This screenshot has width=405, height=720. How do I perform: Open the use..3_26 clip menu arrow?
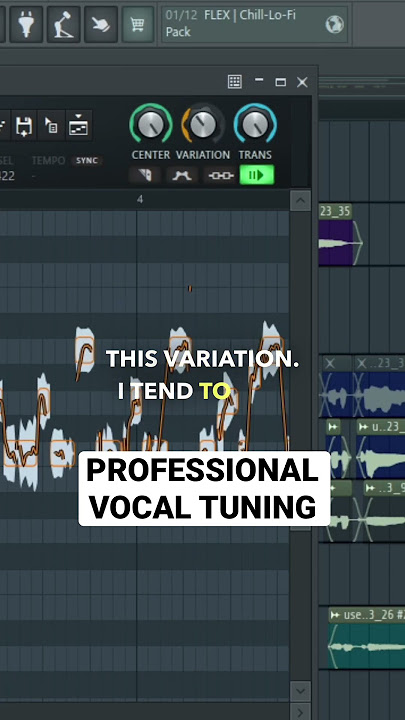click(x=336, y=615)
